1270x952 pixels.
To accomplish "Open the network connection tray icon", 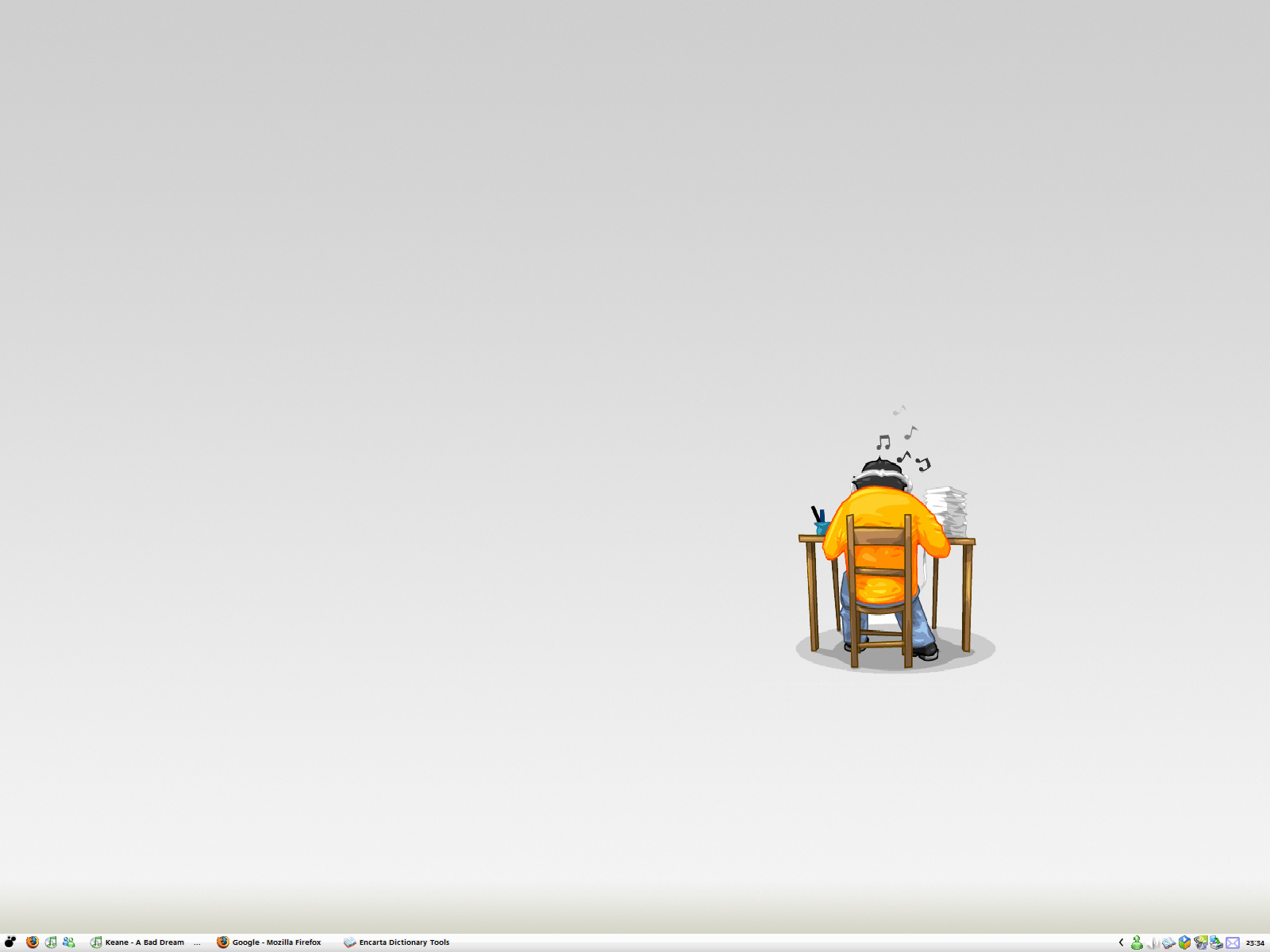I will point(1216,942).
